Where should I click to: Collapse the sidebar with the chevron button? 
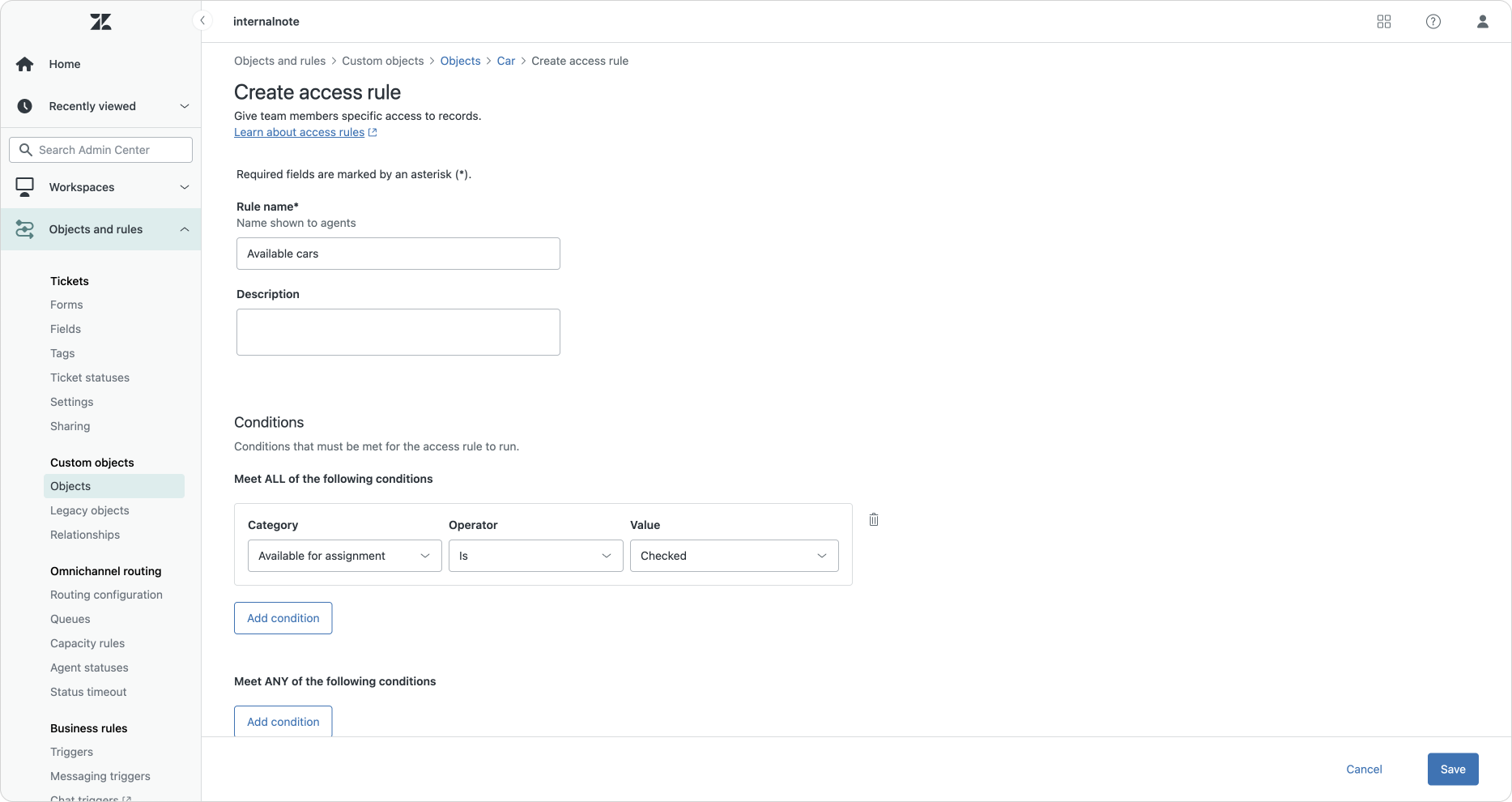pos(202,21)
